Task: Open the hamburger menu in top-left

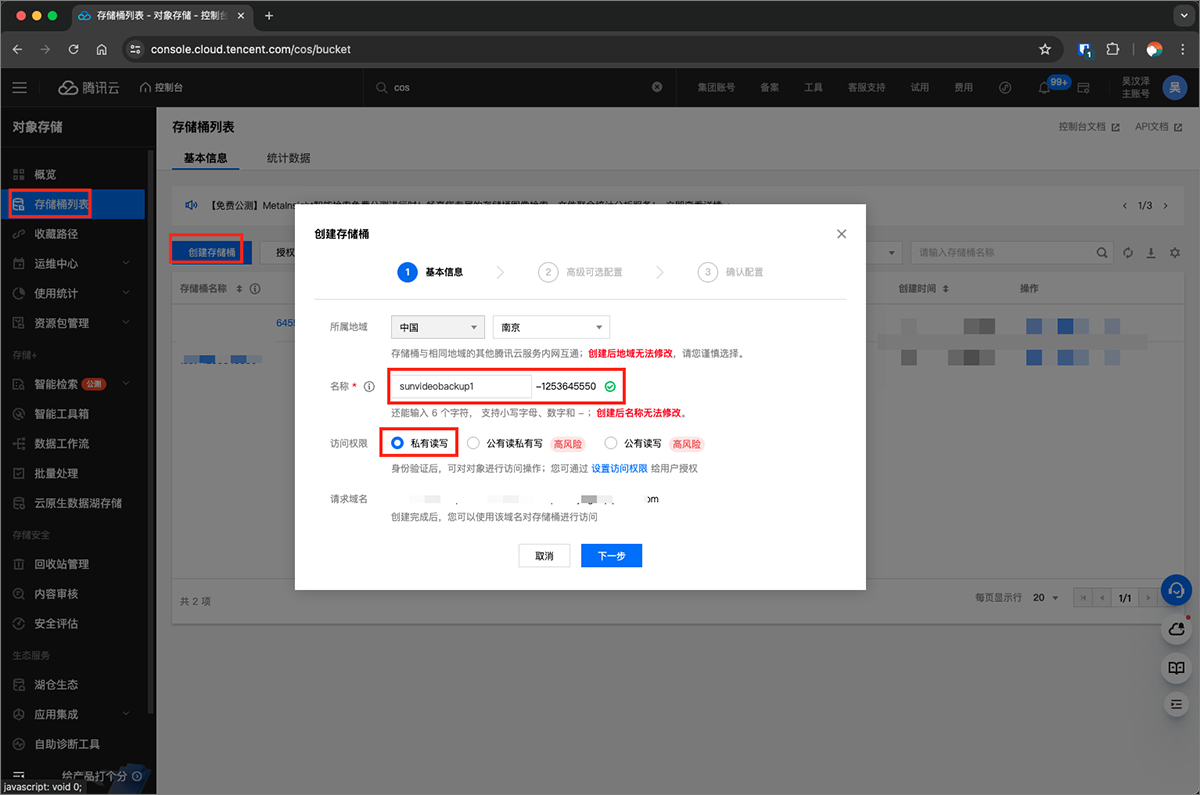Action: (20, 88)
